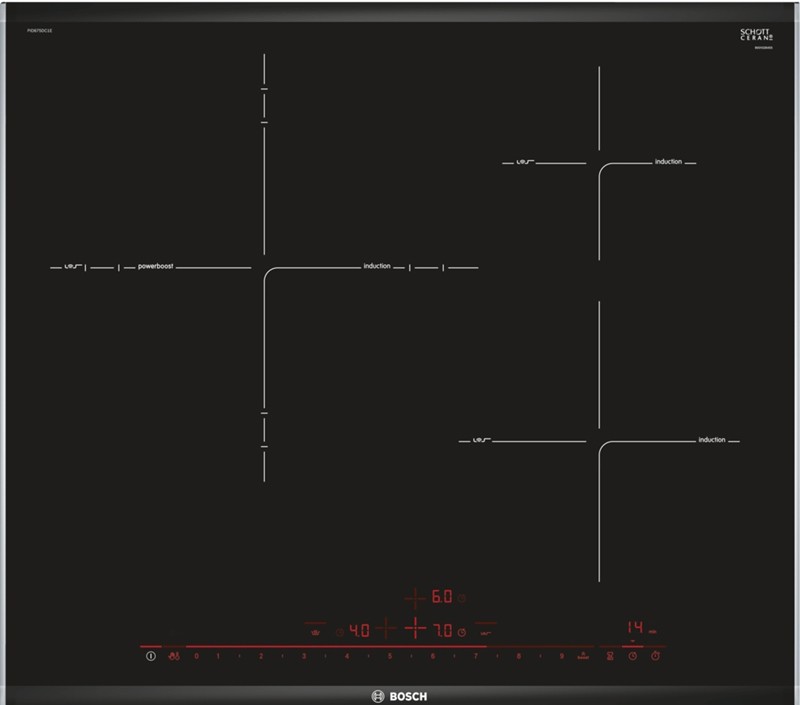The image size is (800, 705).
Task: Tap the keep-warm icon left of 4.0
Action: pyautogui.click(x=316, y=632)
